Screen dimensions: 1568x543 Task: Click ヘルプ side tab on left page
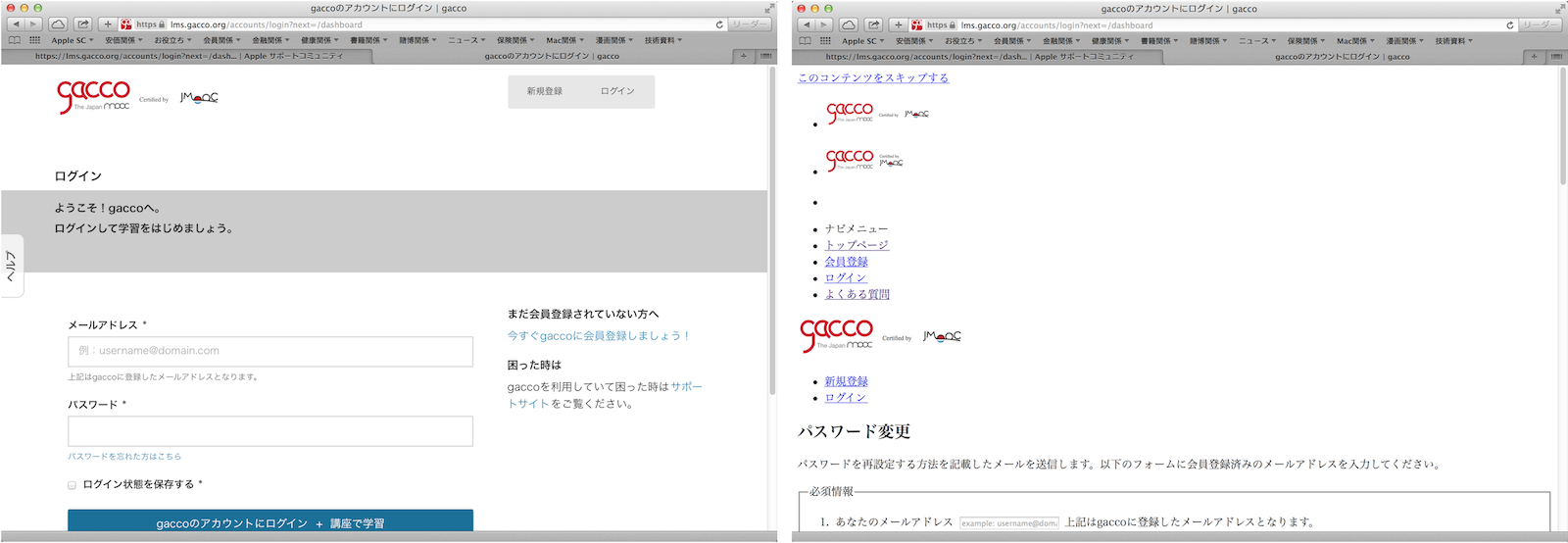[12, 267]
